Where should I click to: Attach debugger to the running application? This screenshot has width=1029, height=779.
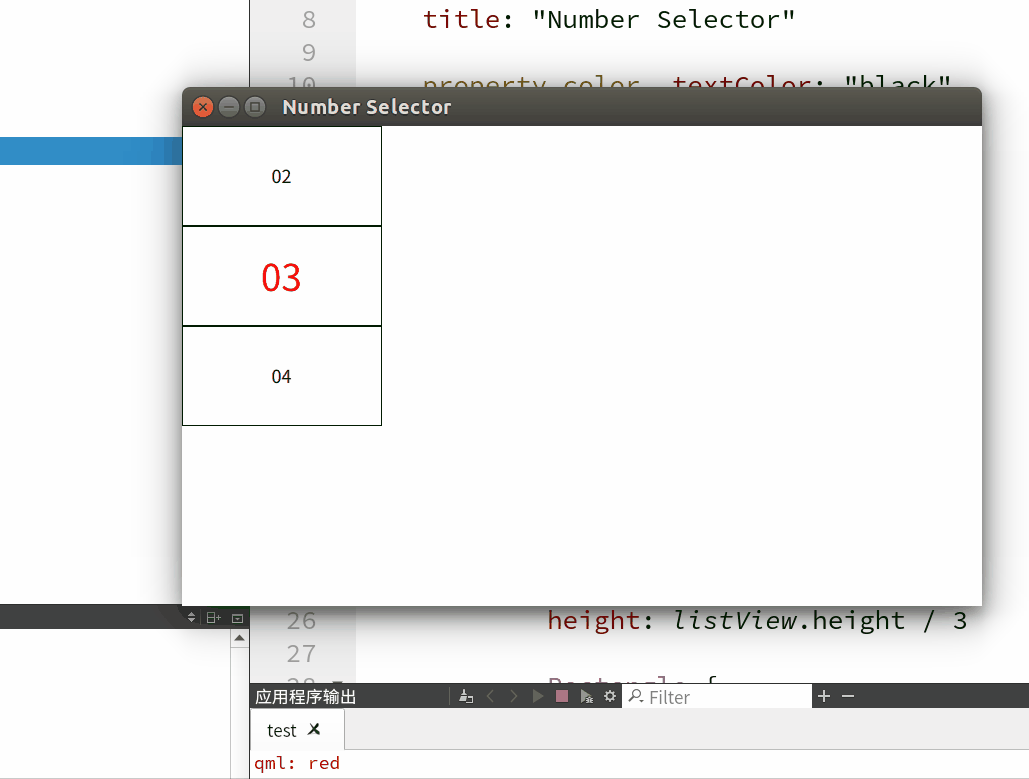pos(586,696)
